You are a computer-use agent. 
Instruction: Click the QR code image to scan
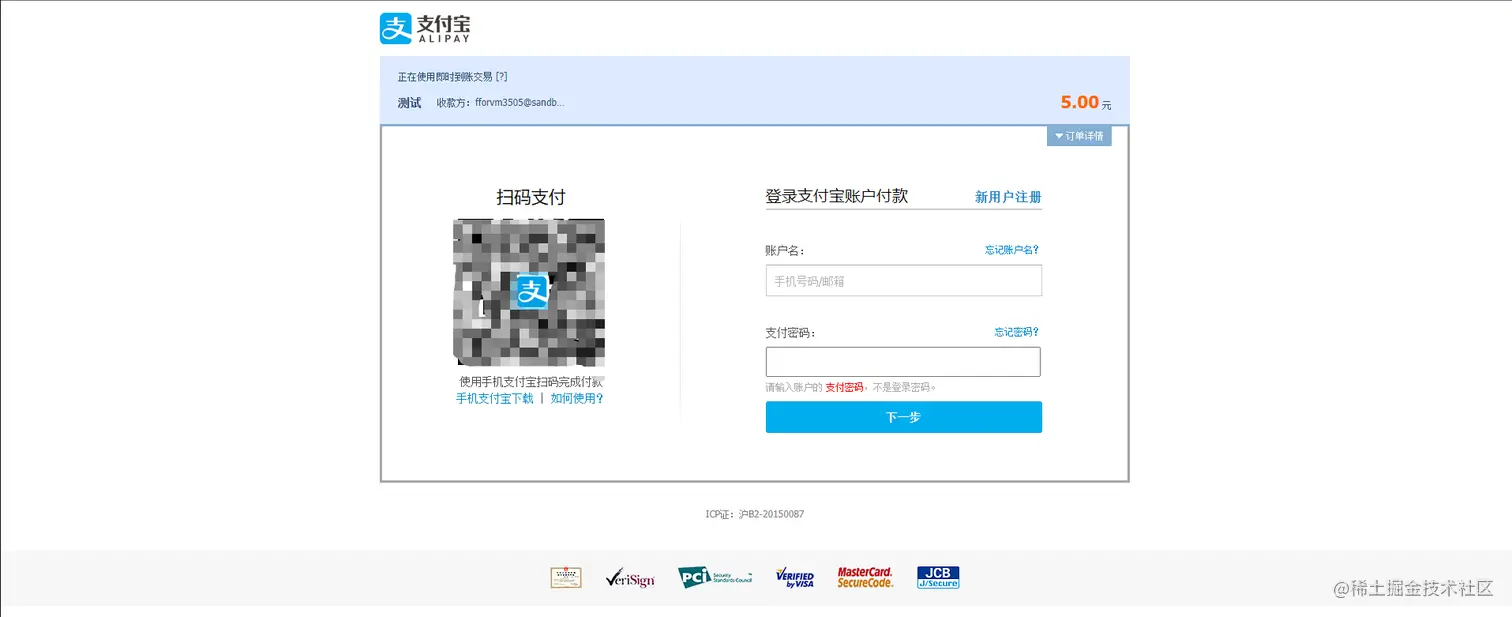coord(528,291)
